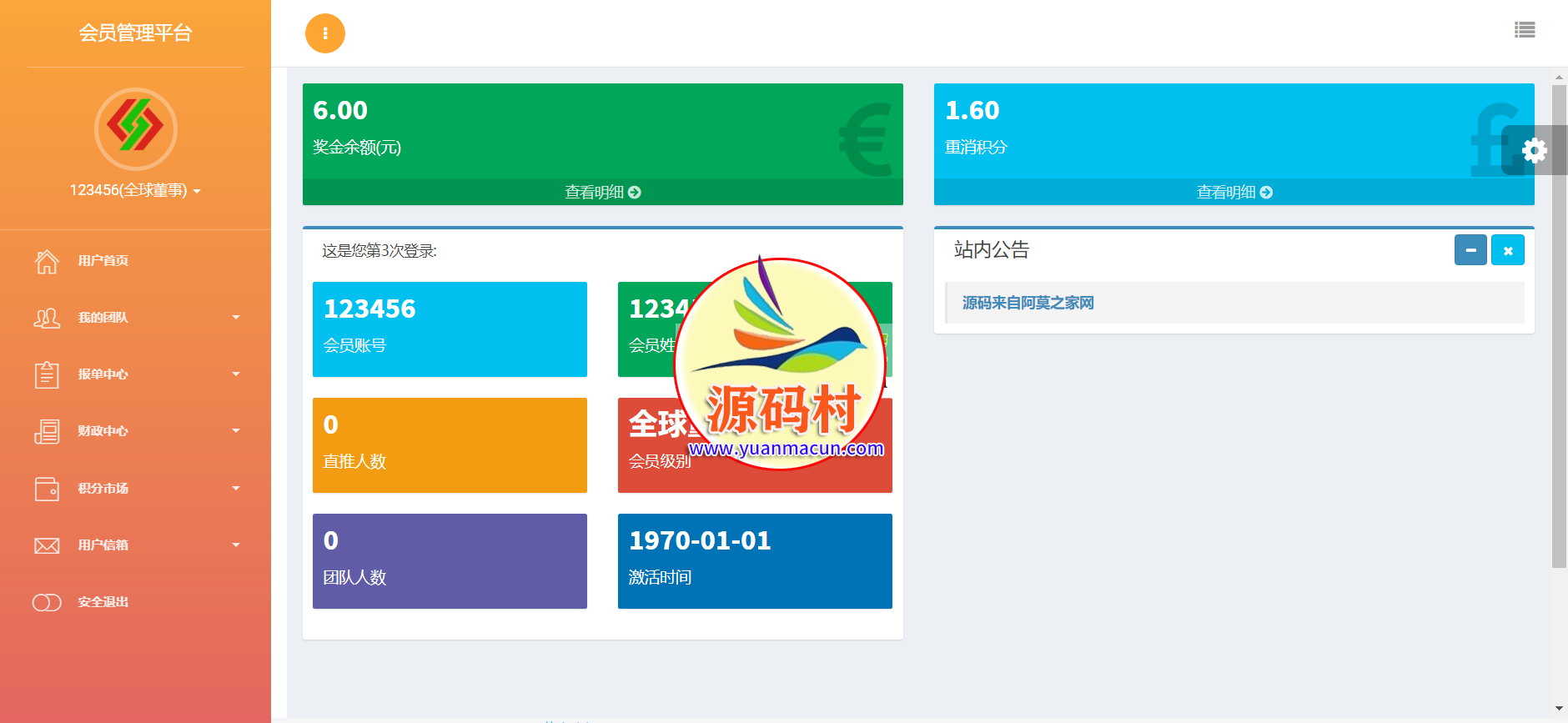Open the settings gear panel

tap(1534, 150)
